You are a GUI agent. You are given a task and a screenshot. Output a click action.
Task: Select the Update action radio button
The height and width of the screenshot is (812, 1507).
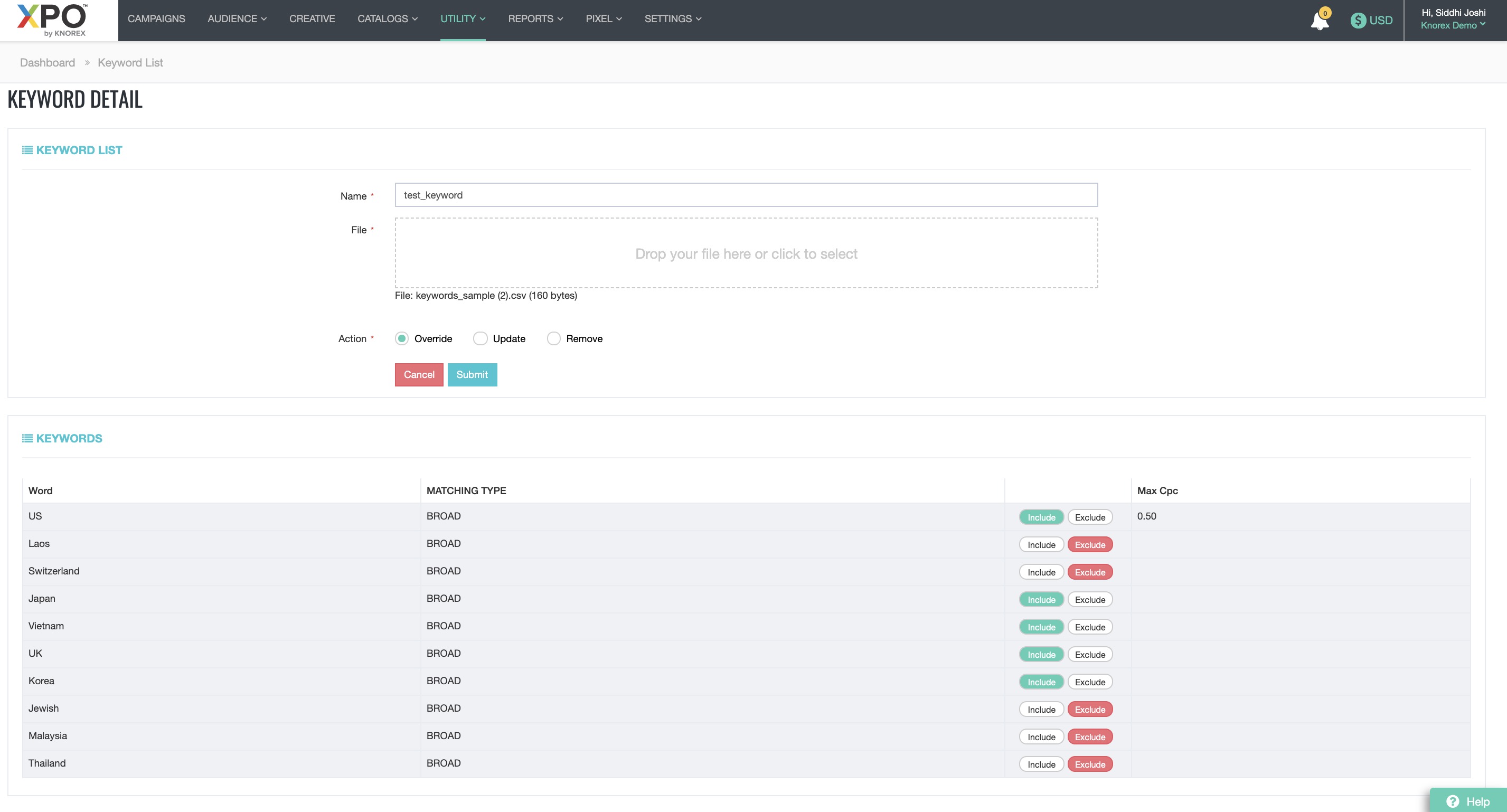point(479,339)
